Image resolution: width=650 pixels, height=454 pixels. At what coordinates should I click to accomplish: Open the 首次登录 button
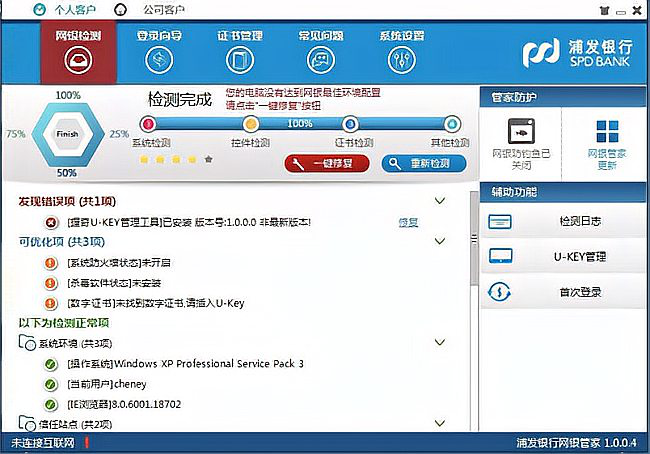563,292
